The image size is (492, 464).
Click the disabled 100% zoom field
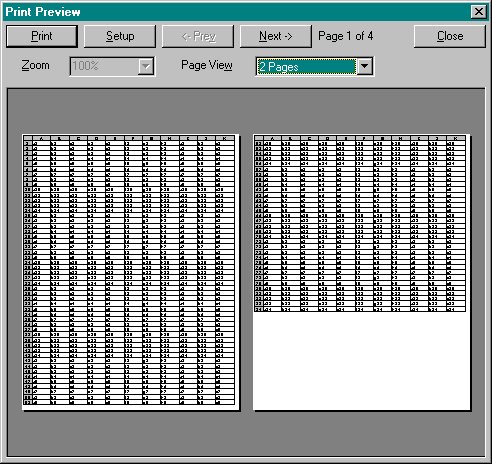[104, 66]
